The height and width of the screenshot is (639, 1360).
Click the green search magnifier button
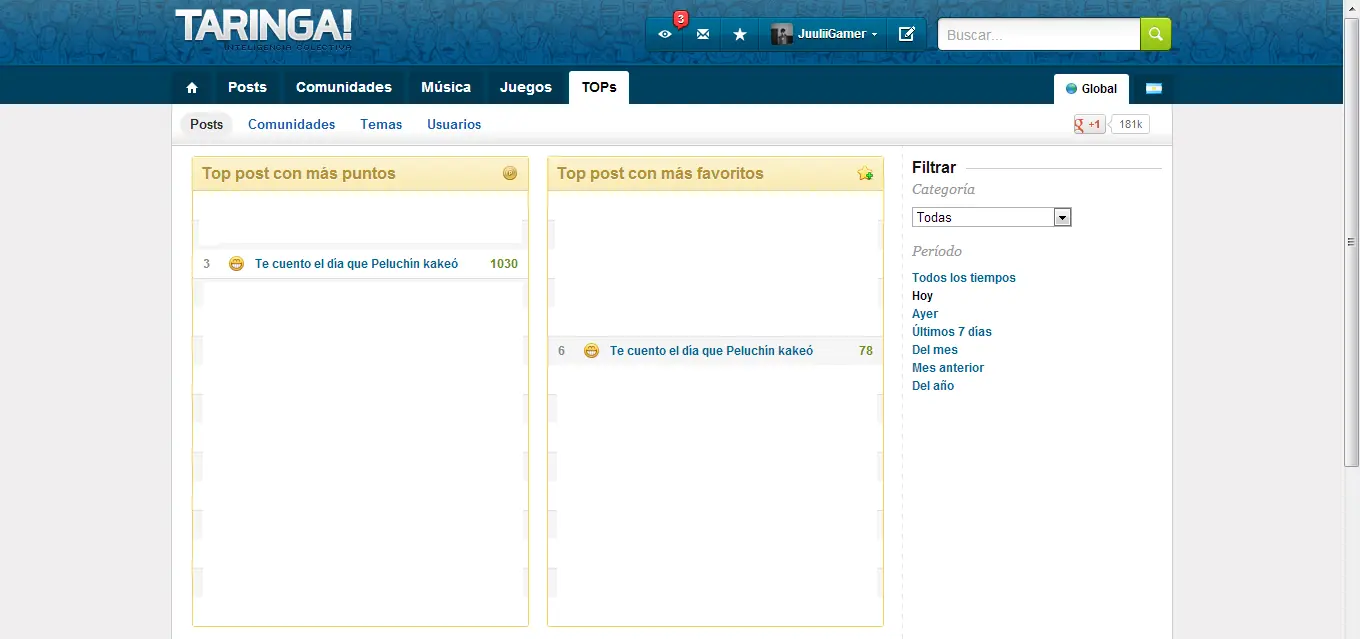tap(1155, 34)
